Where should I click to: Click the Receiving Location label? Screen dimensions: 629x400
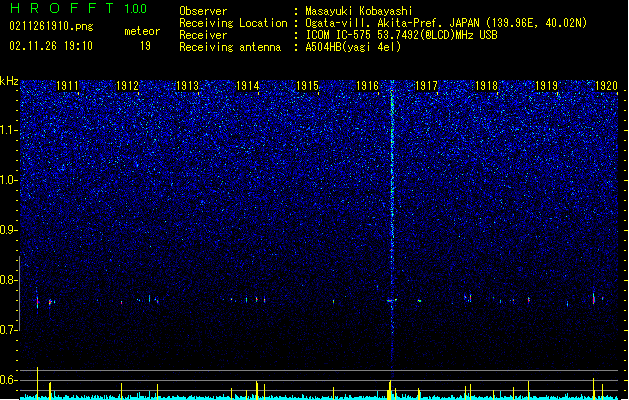click(233, 23)
